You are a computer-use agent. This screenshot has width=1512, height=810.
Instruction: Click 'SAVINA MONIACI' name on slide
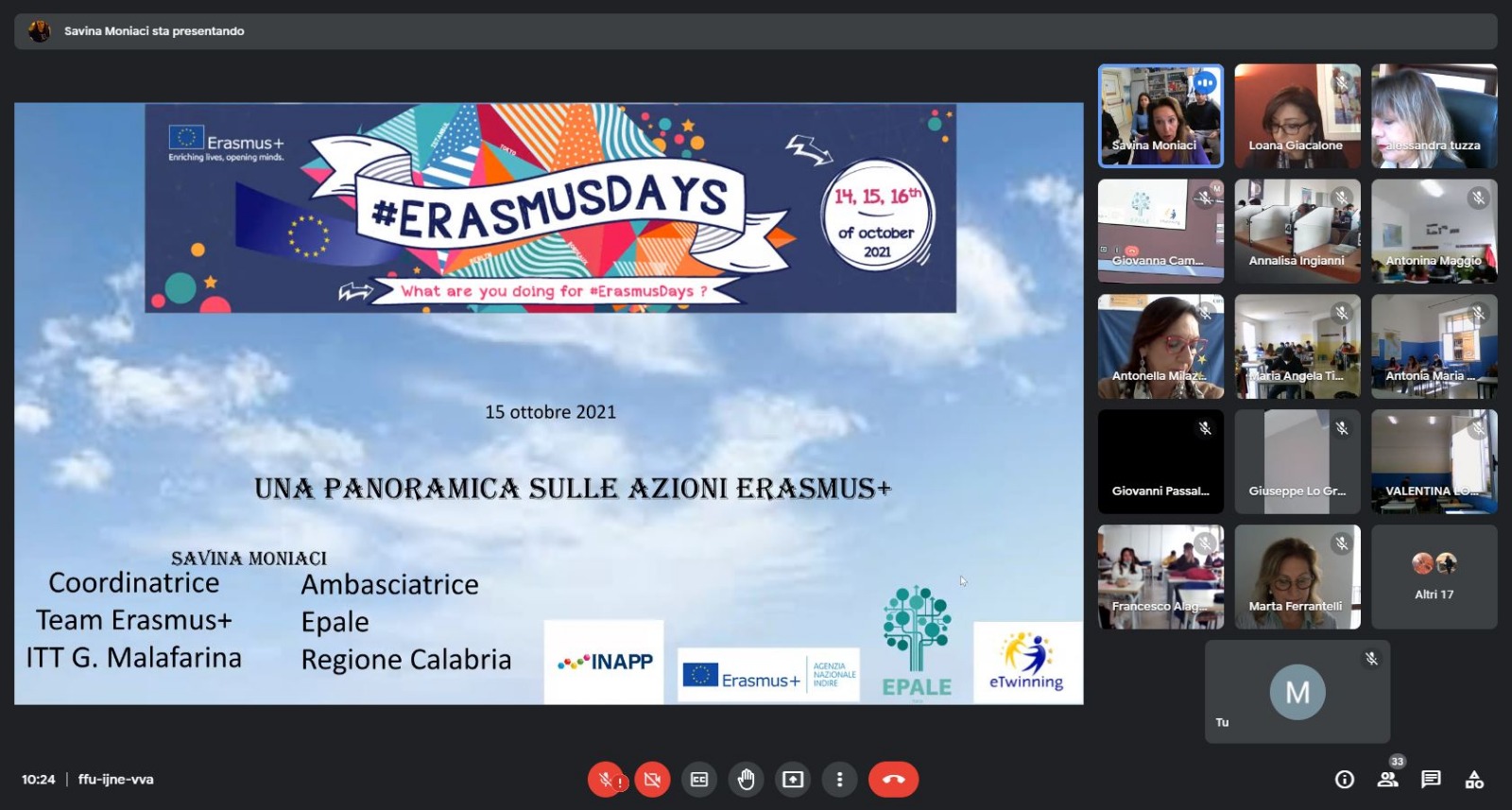pyautogui.click(x=249, y=559)
